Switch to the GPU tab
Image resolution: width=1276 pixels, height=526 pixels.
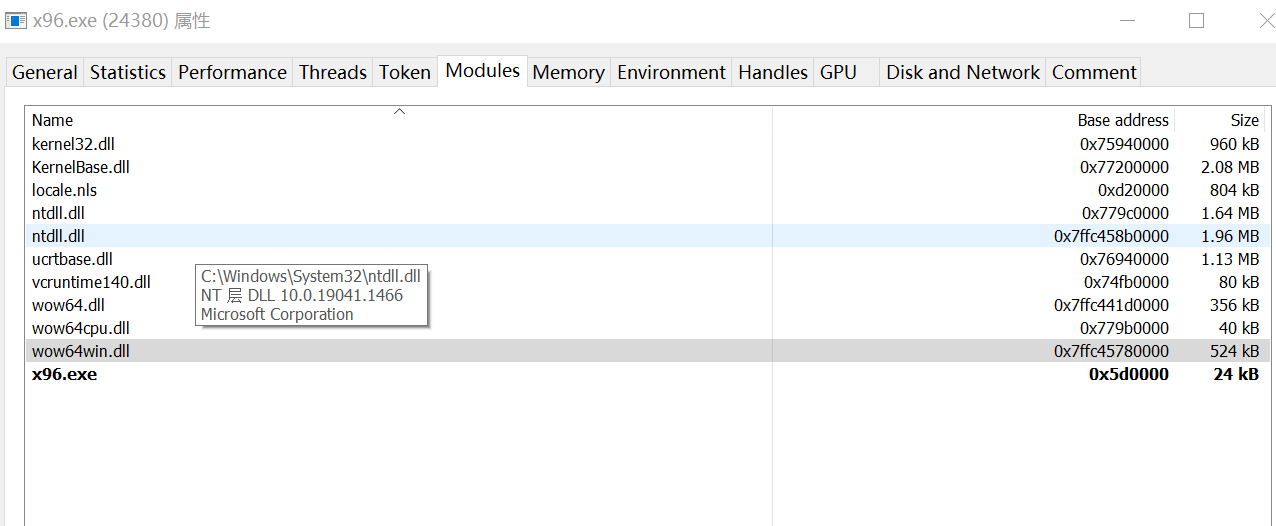pos(838,72)
